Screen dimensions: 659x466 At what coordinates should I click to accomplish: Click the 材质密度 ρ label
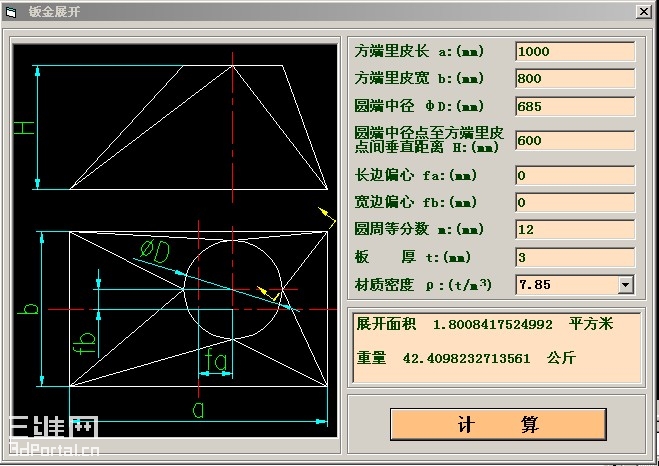coord(423,285)
